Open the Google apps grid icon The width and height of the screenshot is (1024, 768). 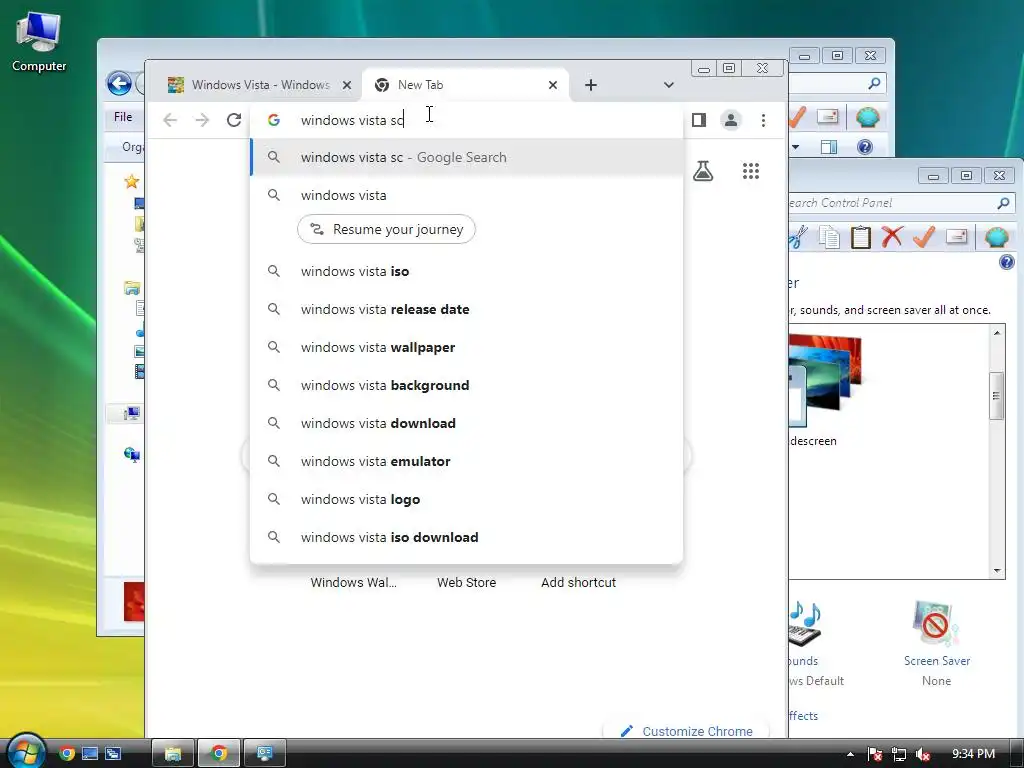tap(751, 171)
